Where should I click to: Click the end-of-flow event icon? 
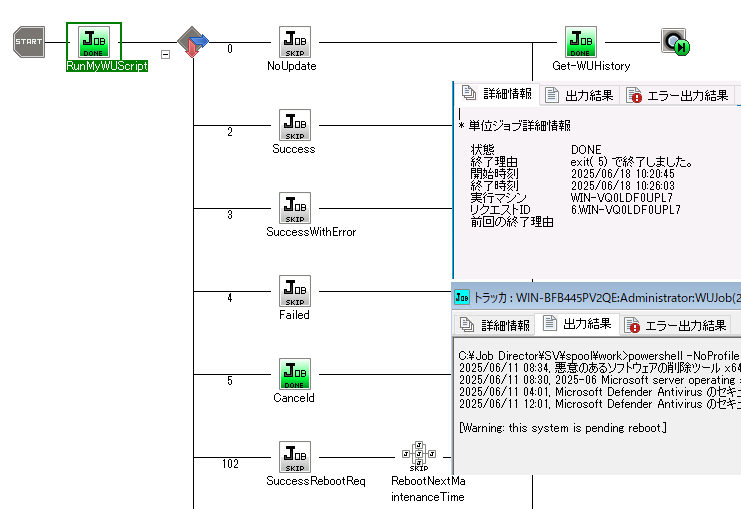(675, 42)
